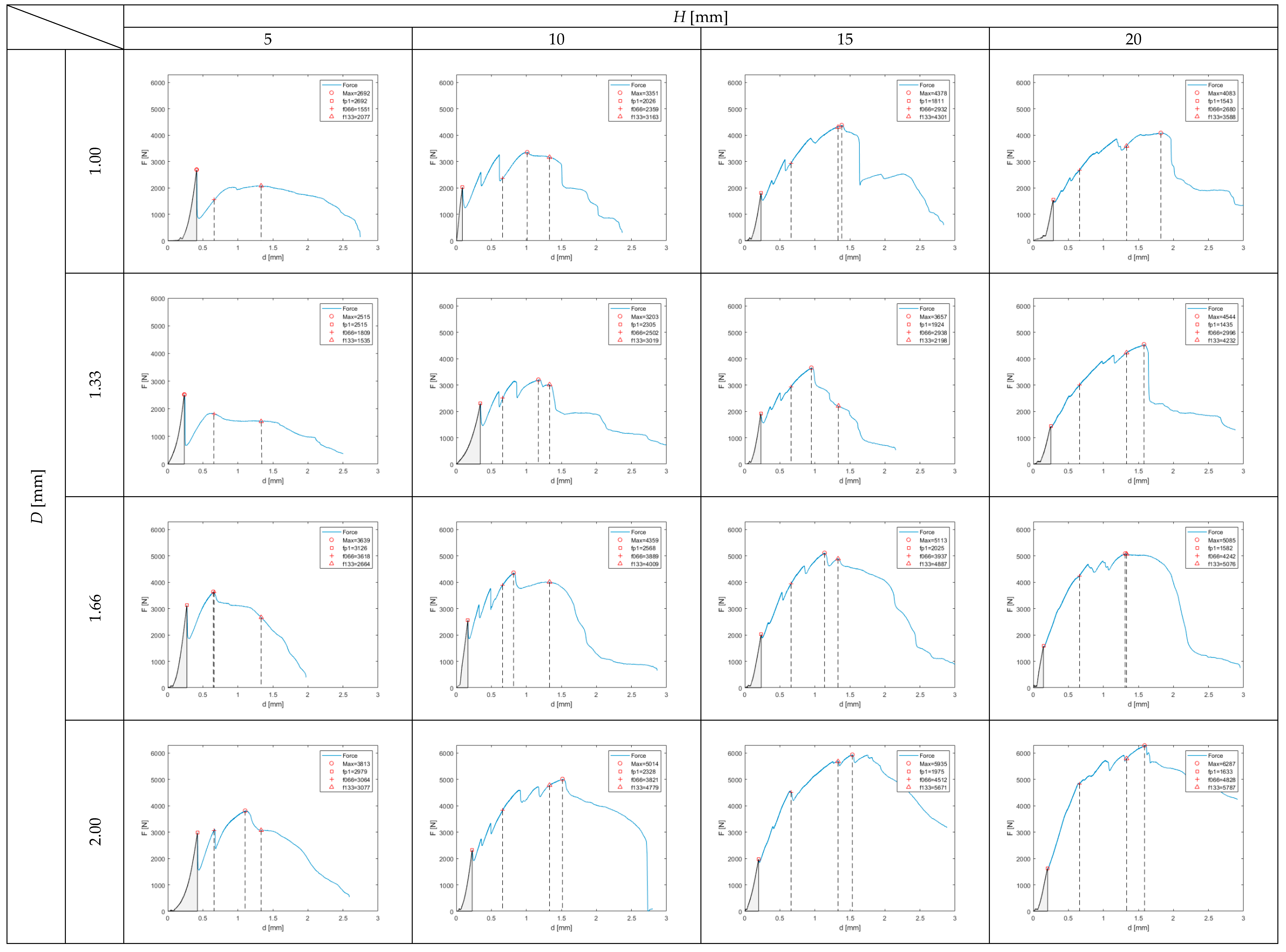
Task: Click red circle marker beside Max=2692 legend entry
Action: [x=331, y=93]
